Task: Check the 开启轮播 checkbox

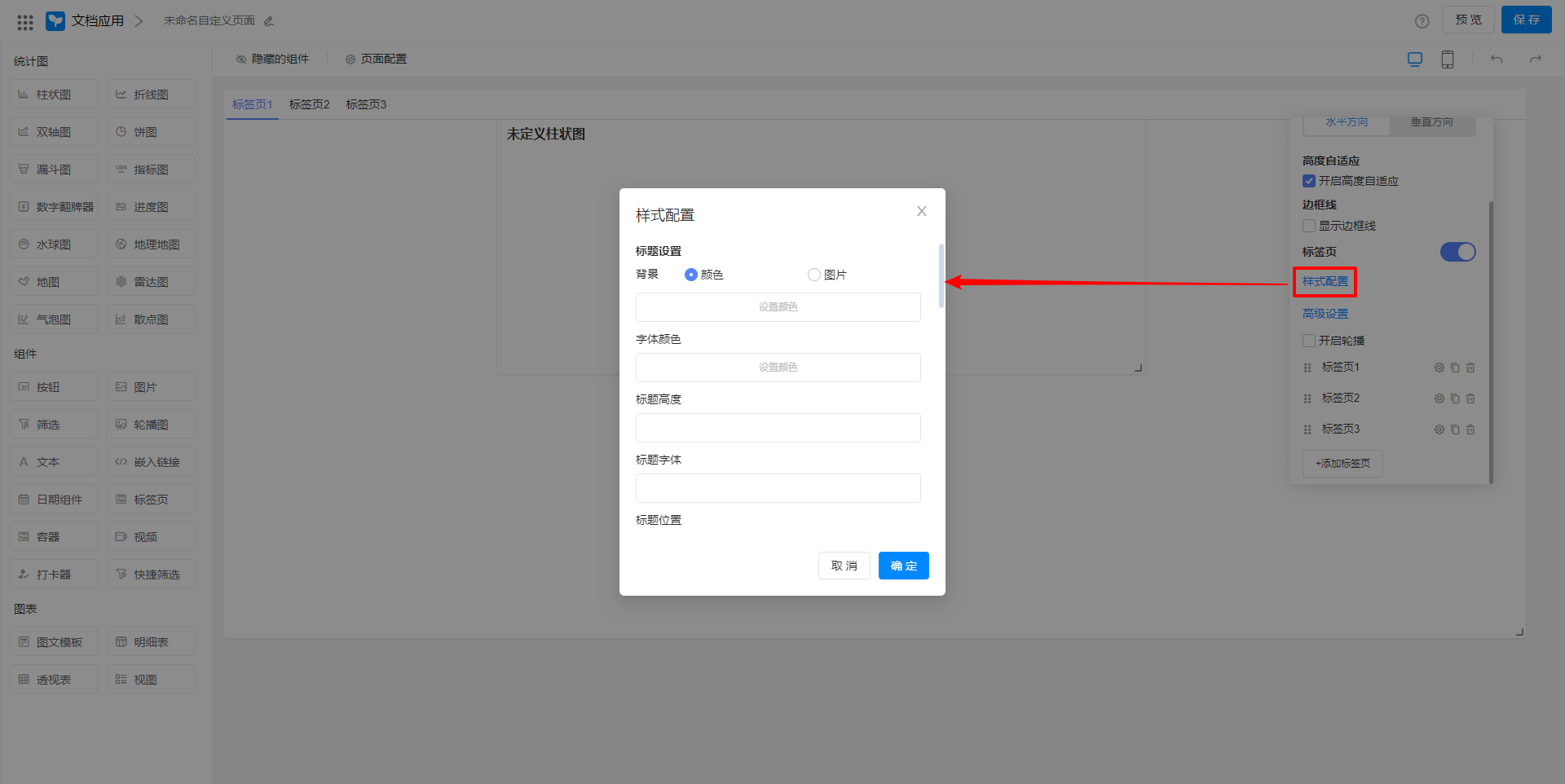Action: tap(1309, 341)
